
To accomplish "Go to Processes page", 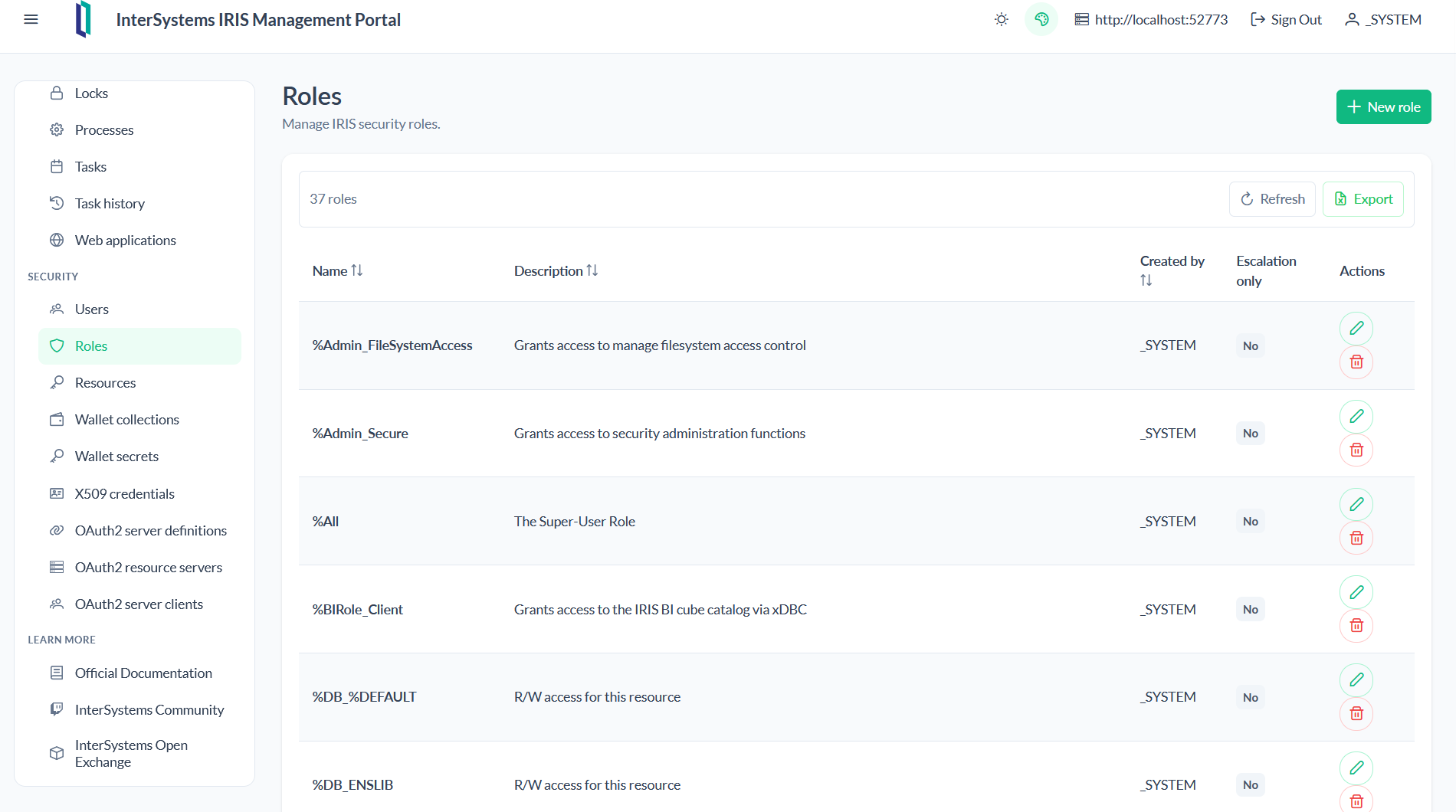I will coord(139,130).
